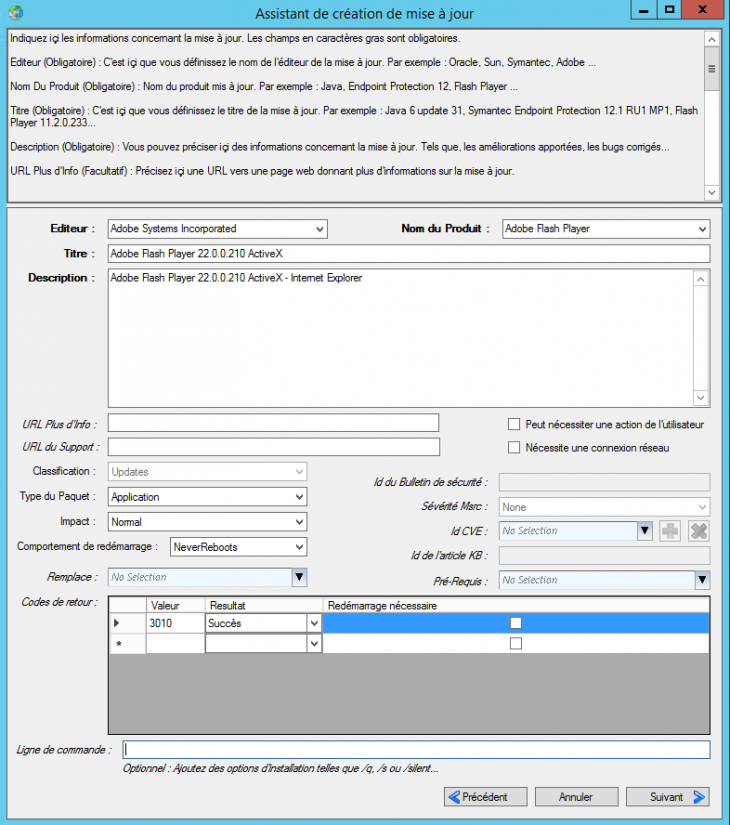This screenshot has height=825, width=730.
Task: Minimize the Assistant window
Action: 643,10
